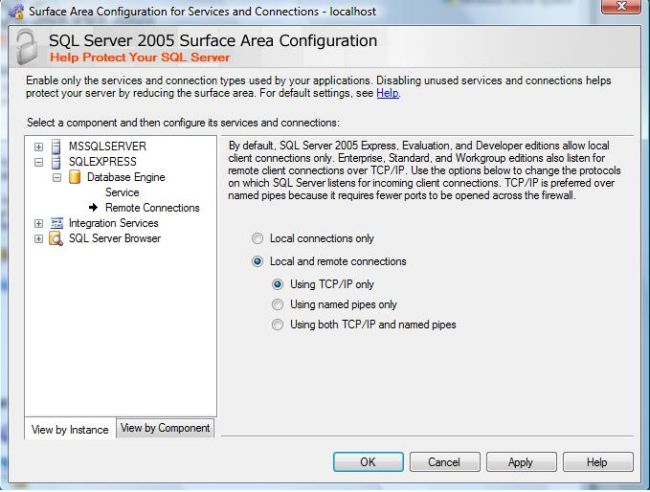
Task: Click the SQL Server Browser magnifier icon
Action: [56, 239]
